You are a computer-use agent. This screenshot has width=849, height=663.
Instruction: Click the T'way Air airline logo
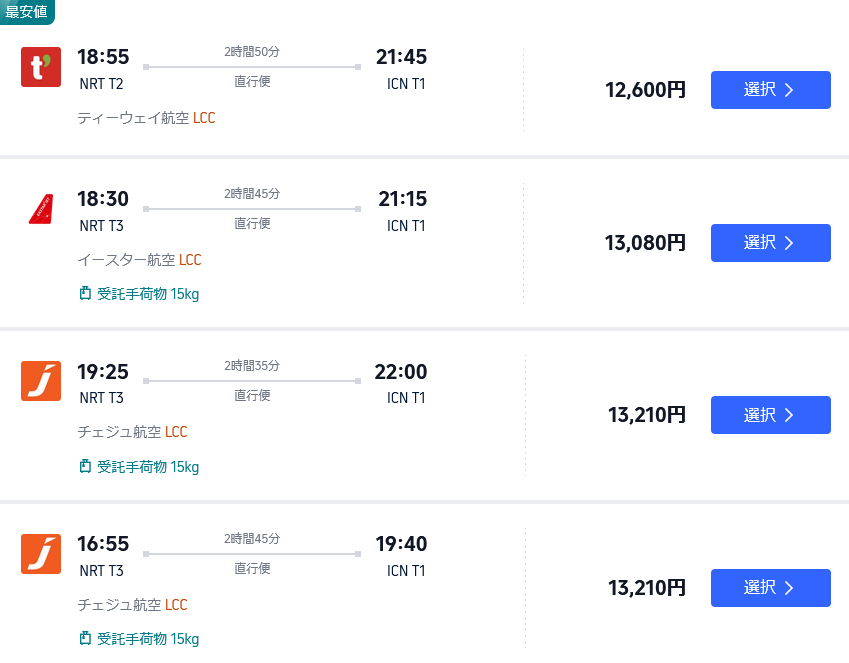pyautogui.click(x=42, y=68)
